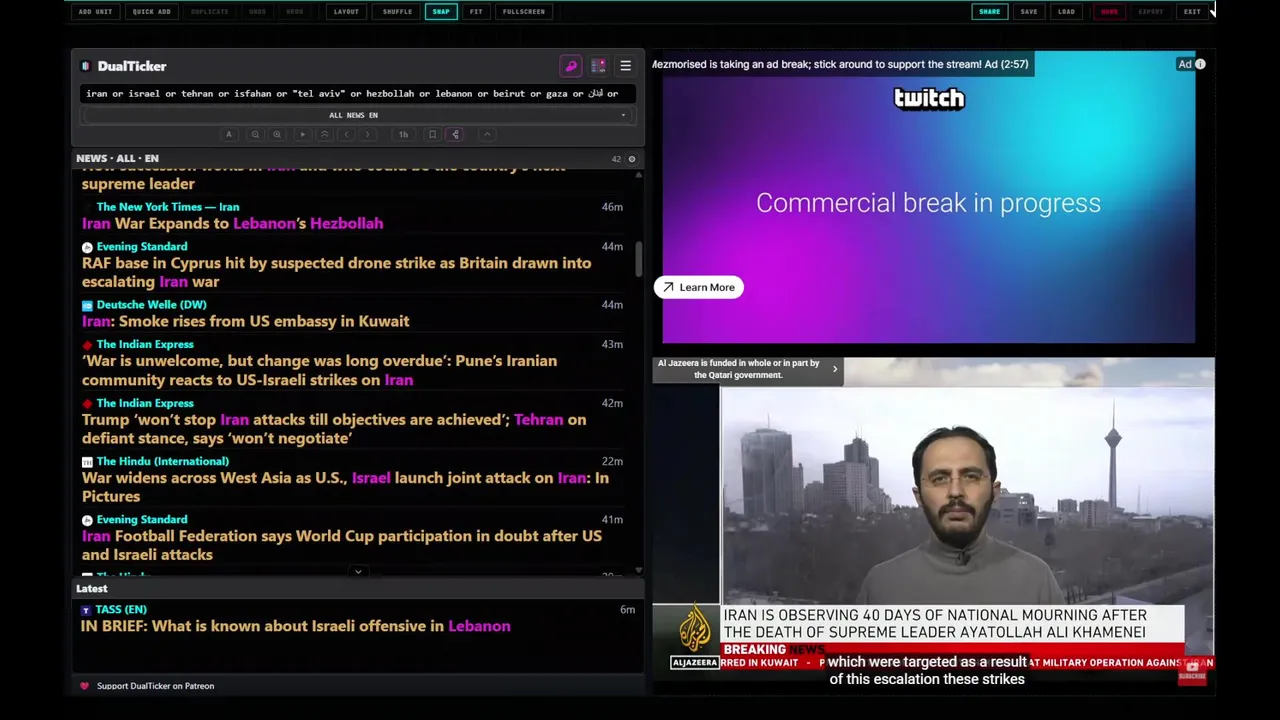Click the ADD UNIT toolbar button
Viewport: 1280px width, 720px height.
pyautogui.click(x=95, y=12)
